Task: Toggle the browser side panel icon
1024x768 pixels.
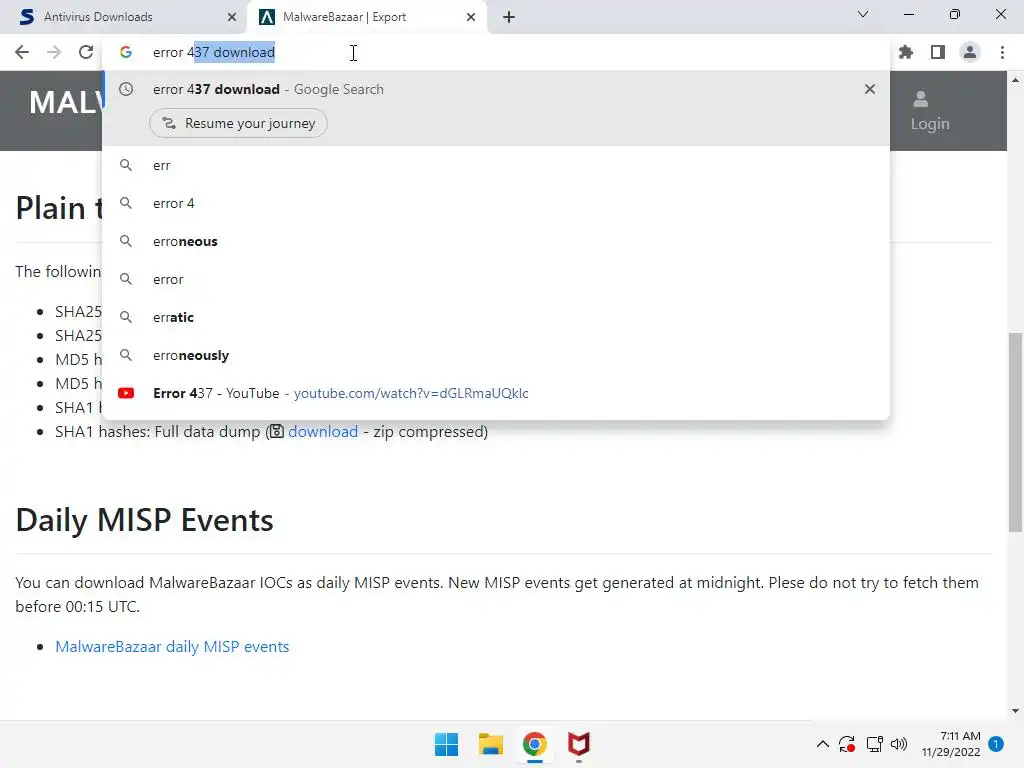Action: pos(938,52)
